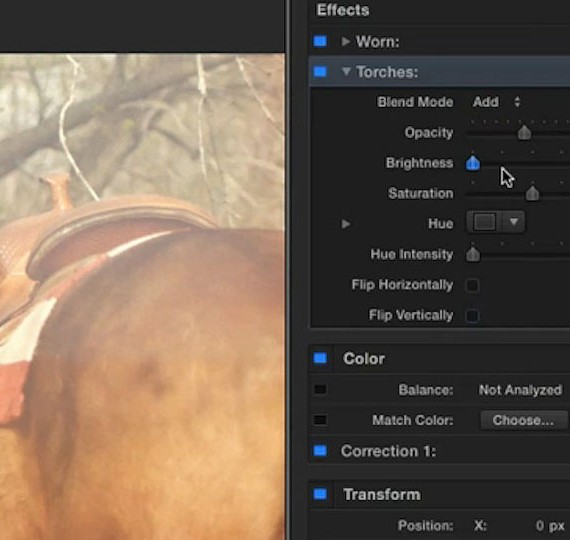Screen dimensions: 570x540
Task: Click the Hue Intensity slider handle
Action: pos(473,254)
